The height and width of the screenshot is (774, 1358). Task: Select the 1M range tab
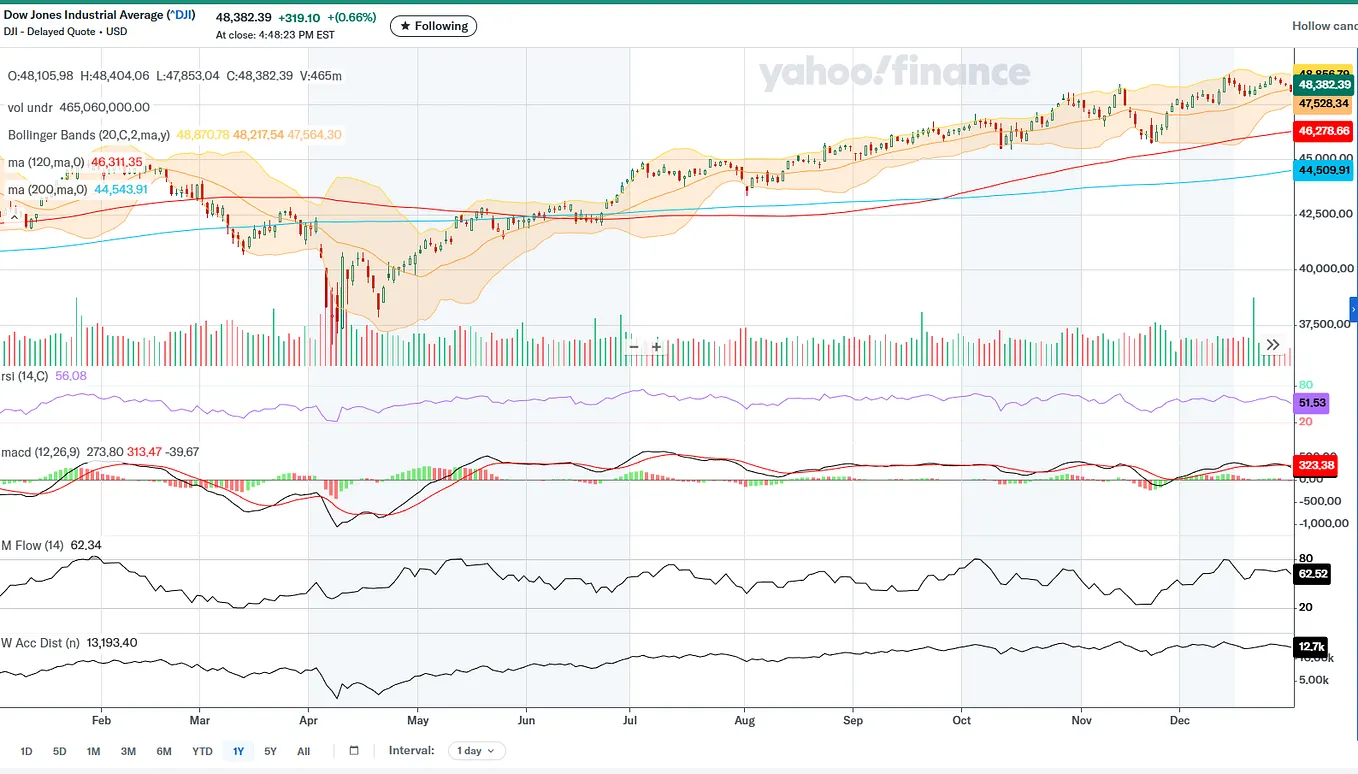[93, 751]
